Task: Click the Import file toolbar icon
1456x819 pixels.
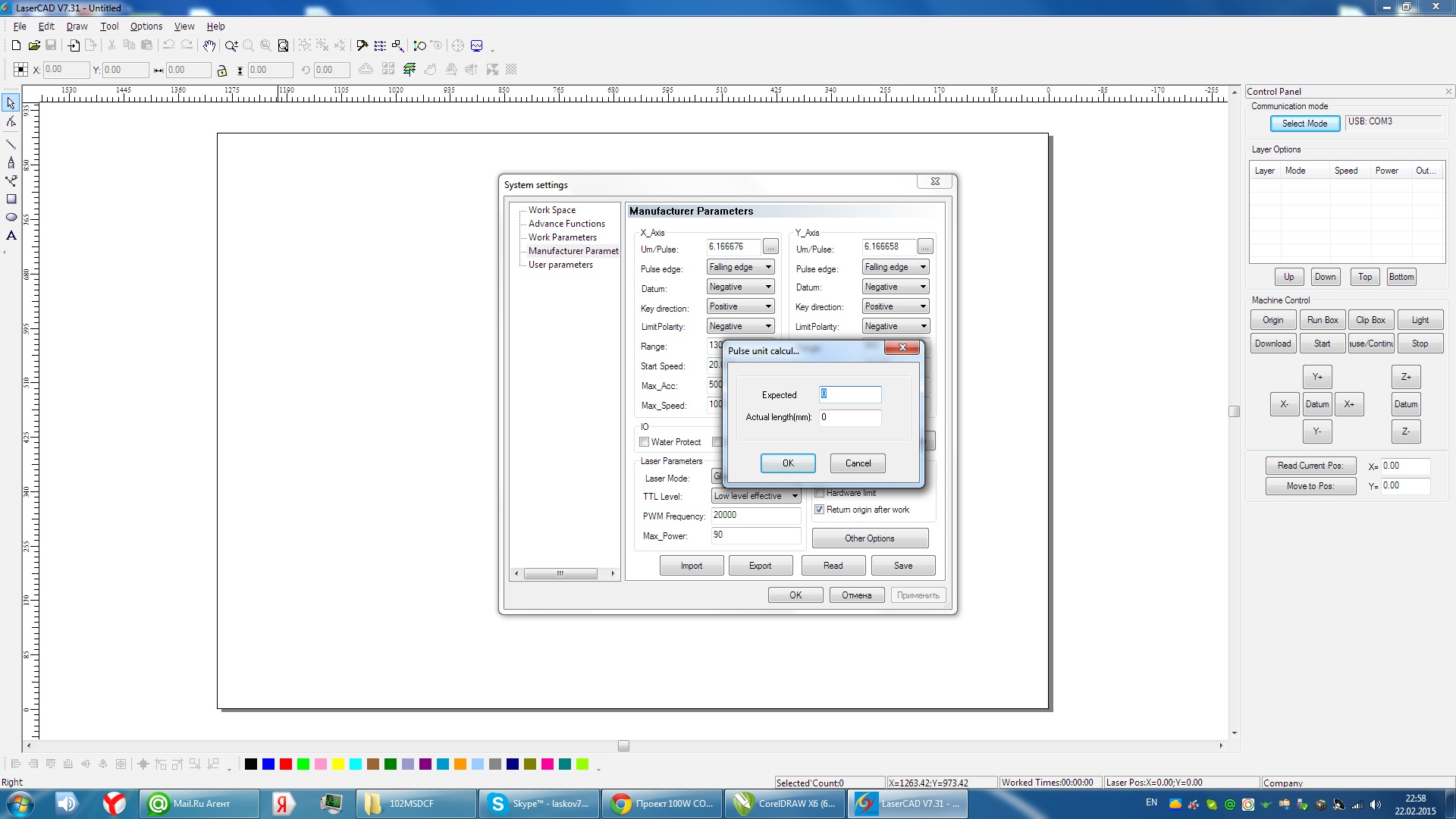Action: tap(74, 45)
